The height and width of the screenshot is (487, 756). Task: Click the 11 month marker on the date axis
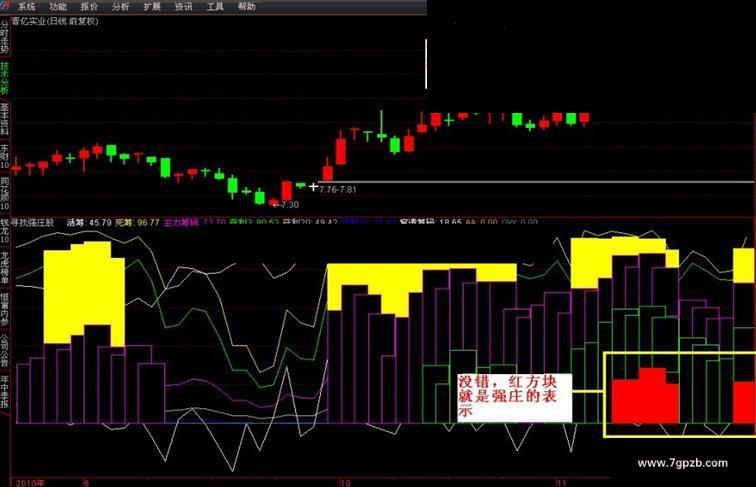pos(561,482)
